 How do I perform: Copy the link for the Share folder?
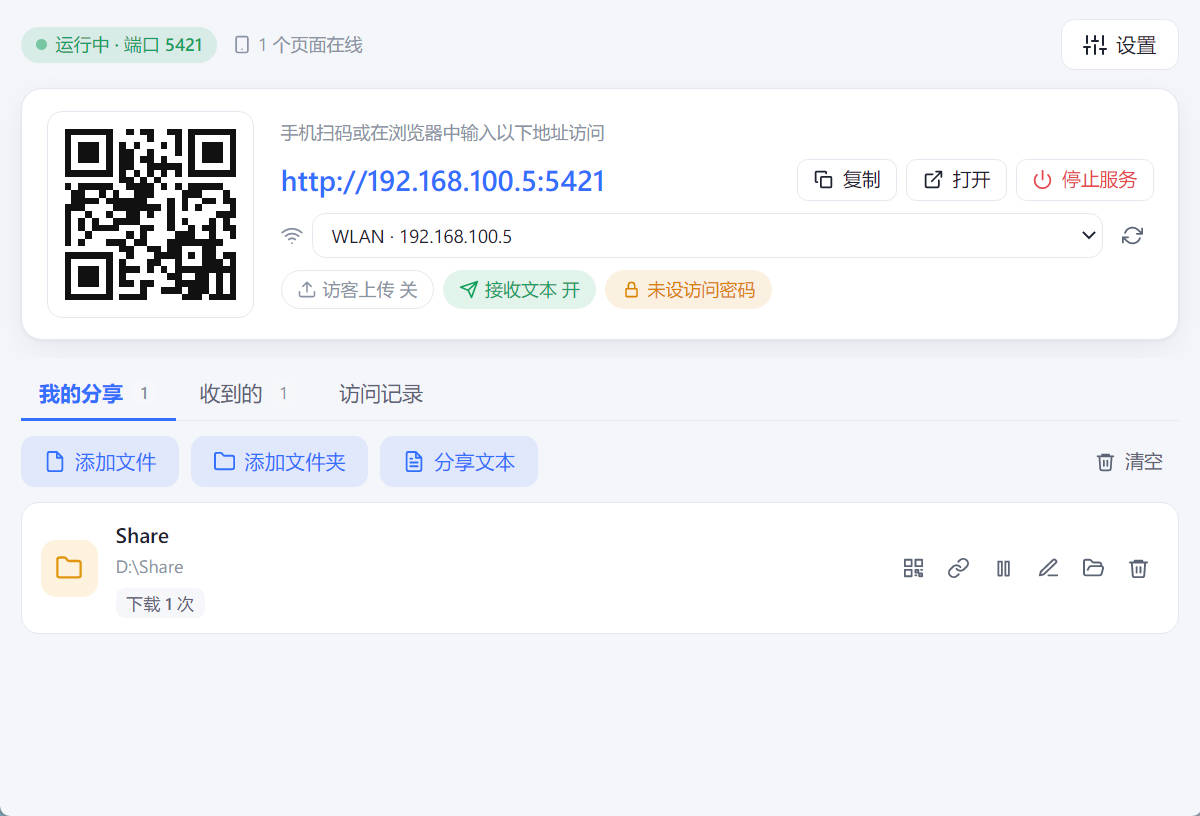point(958,568)
